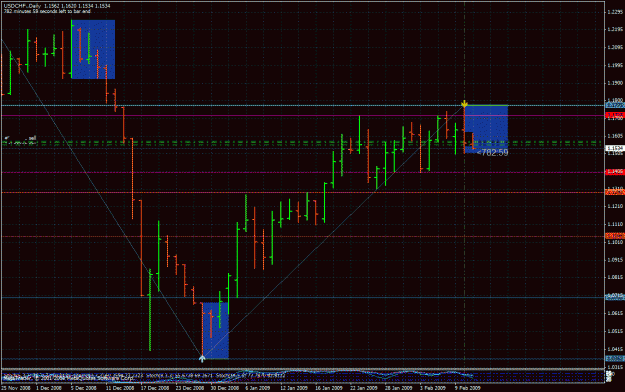
Task: Click the 23 Dec 2008 date label
Action: [190, 388]
